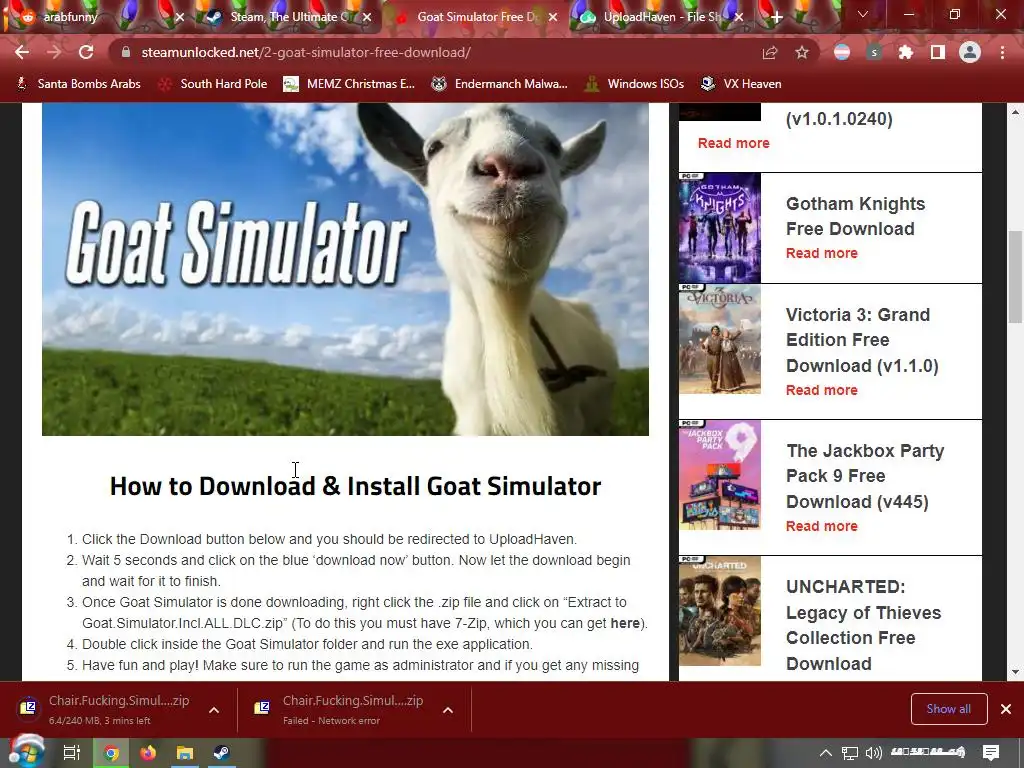1024x768 pixels.
Task: Open the Chrome three-dot menu
Action: click(x=1002, y=53)
